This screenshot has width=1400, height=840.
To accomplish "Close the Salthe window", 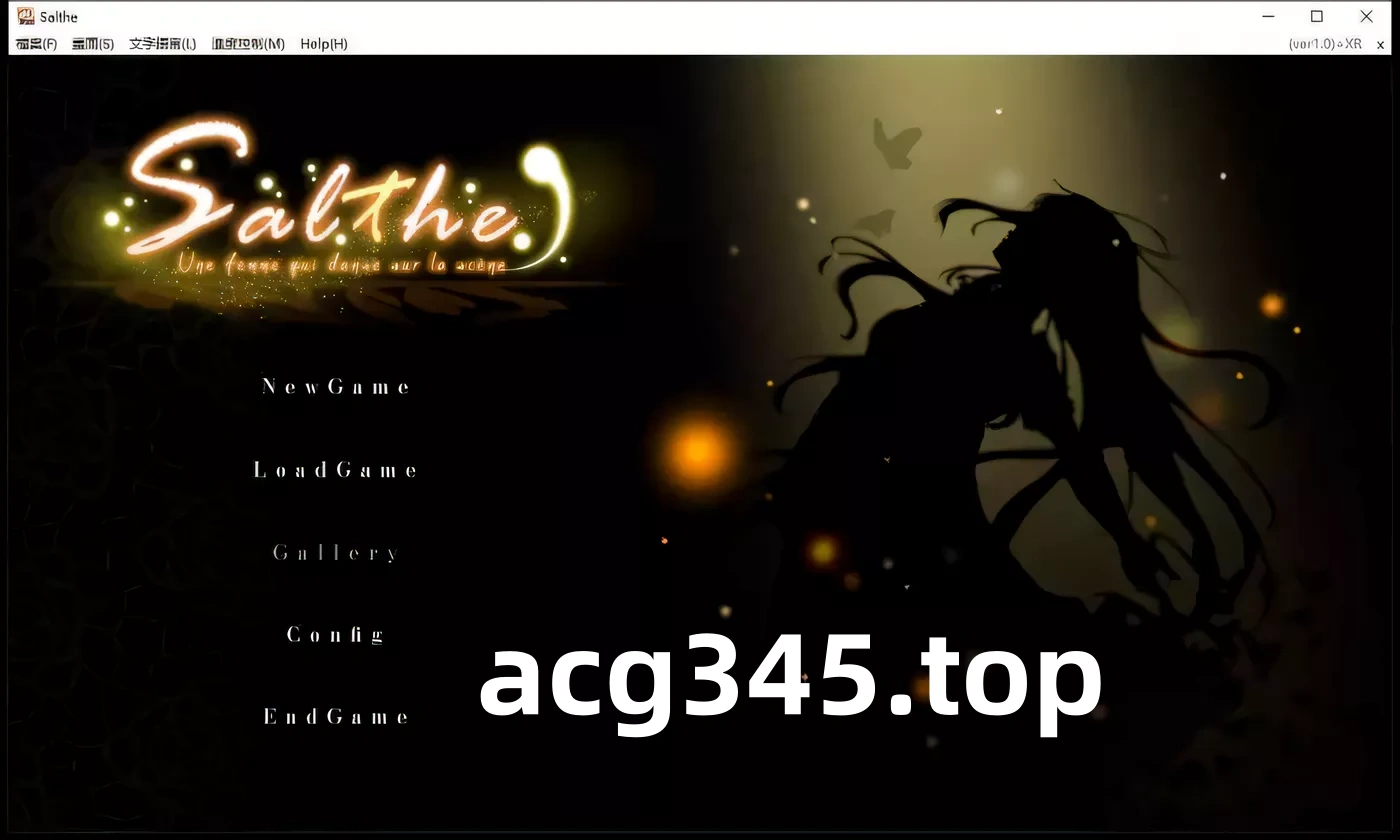I will [x=1366, y=16].
